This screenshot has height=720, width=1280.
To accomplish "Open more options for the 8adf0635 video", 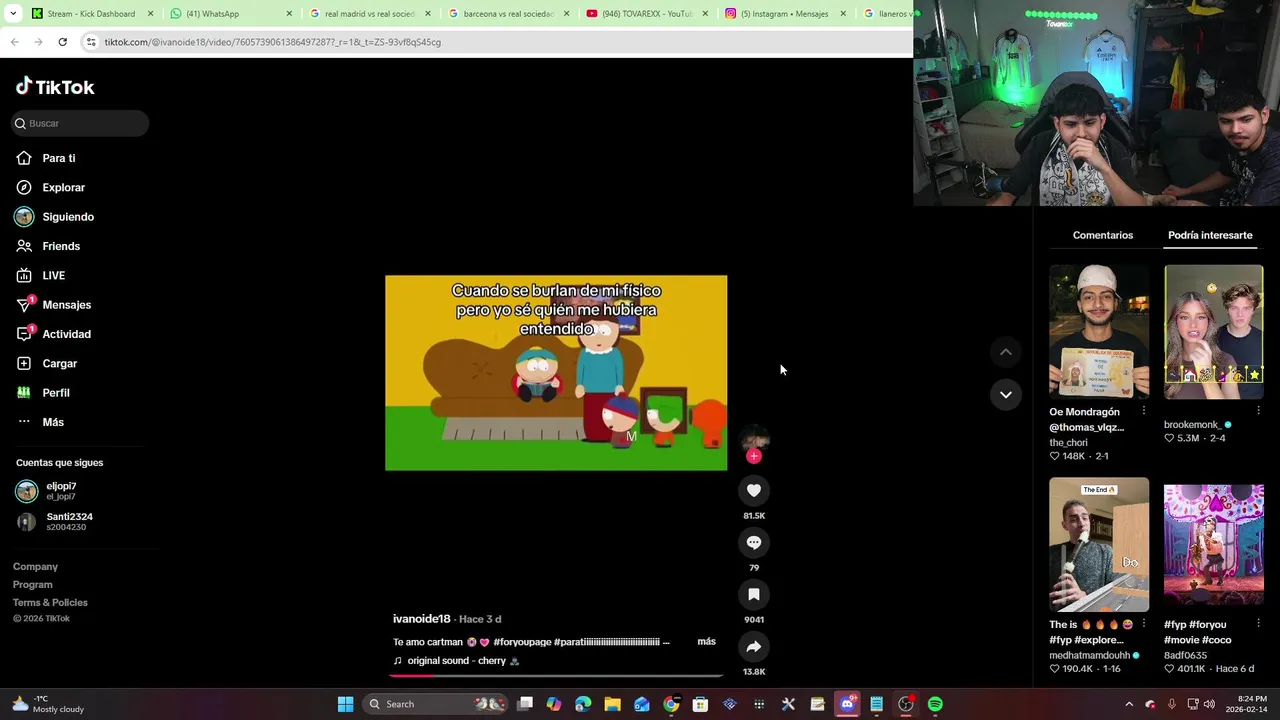I will coord(1258,624).
